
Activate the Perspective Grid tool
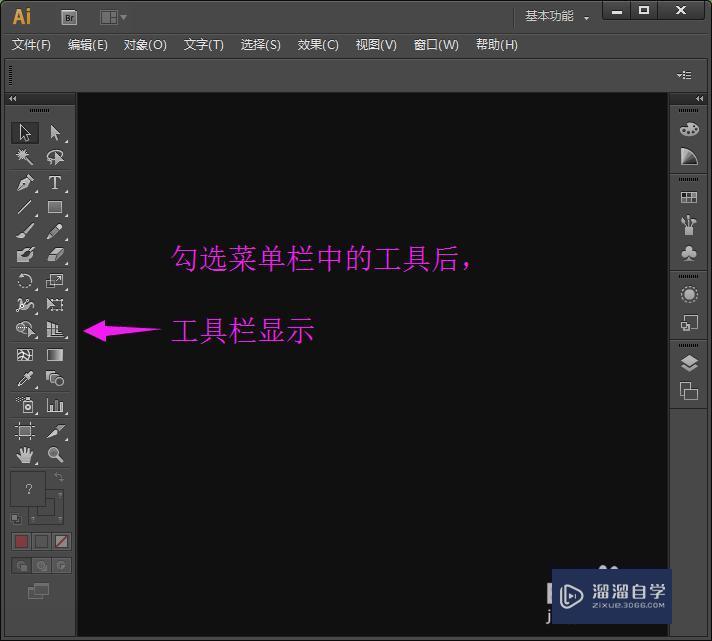click(55, 329)
